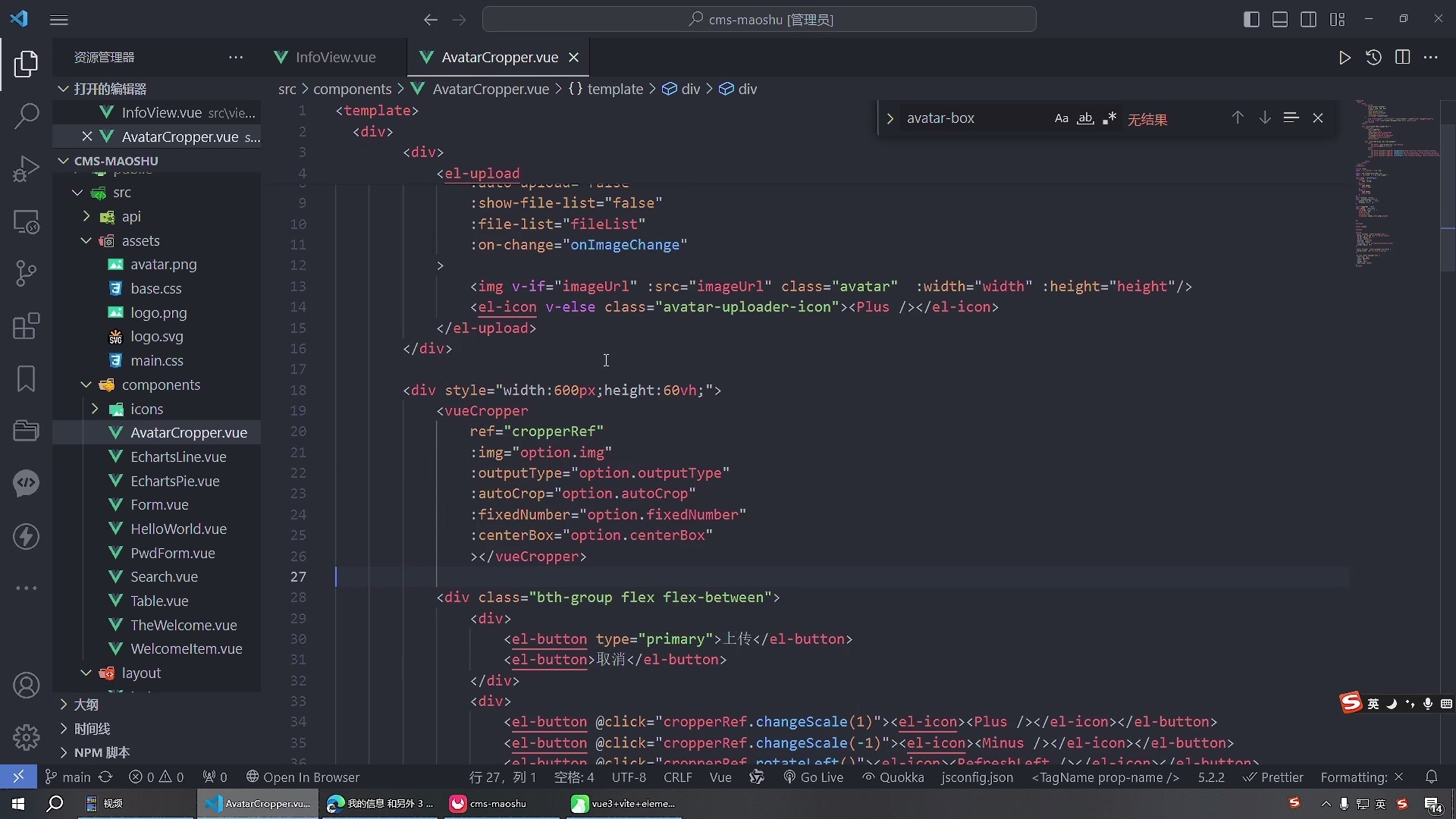
Task: Open the remote window indicator in status bar
Action: tap(18, 777)
